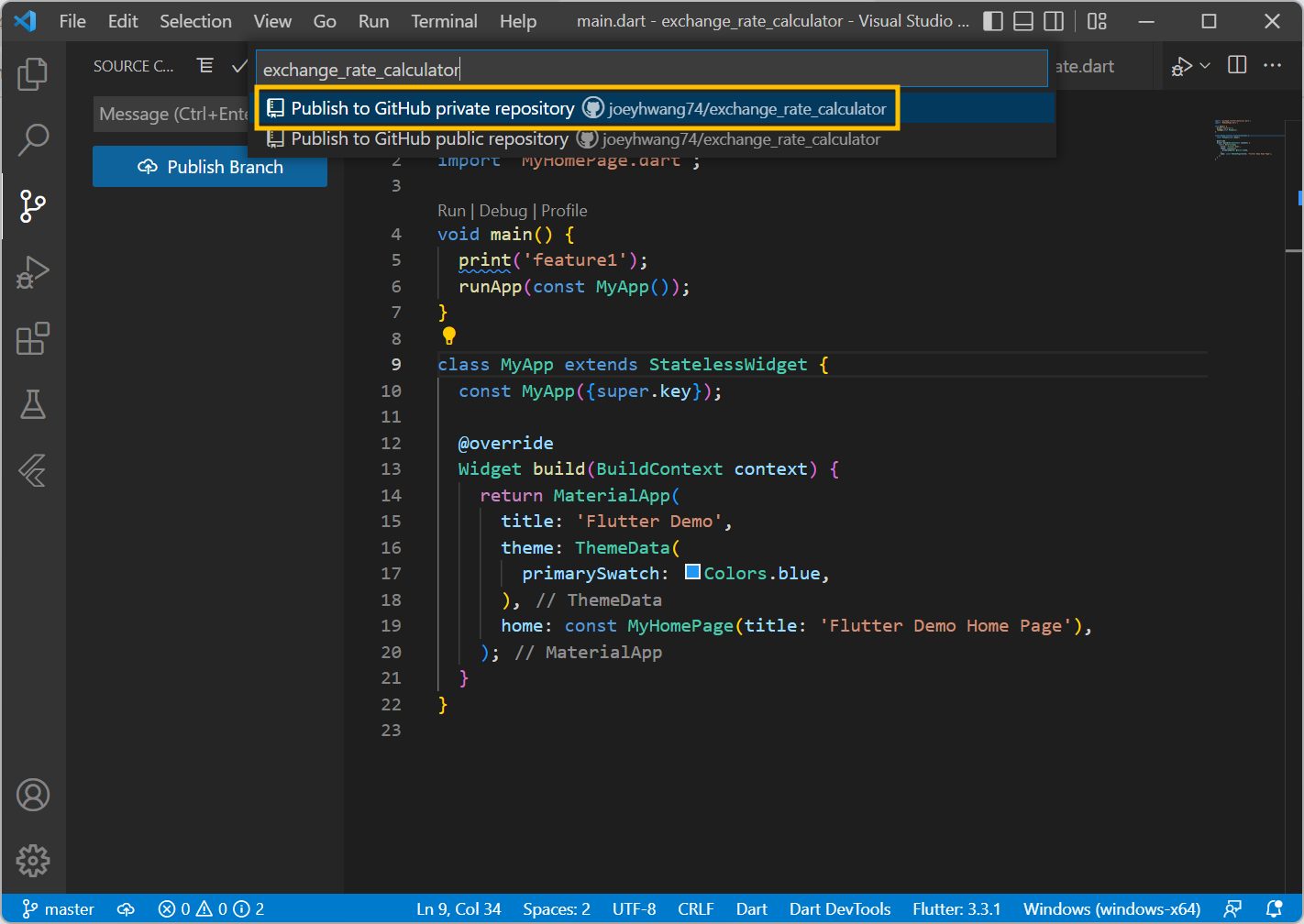Open the Help menu
1304x924 pixels.
518,21
